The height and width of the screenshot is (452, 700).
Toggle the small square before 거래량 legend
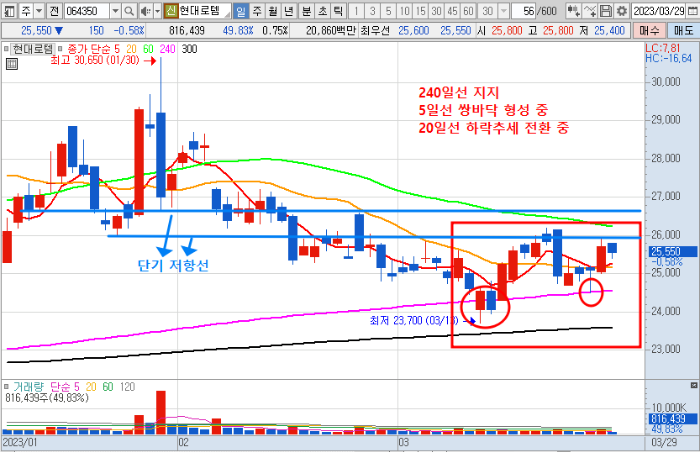pyautogui.click(x=6, y=387)
